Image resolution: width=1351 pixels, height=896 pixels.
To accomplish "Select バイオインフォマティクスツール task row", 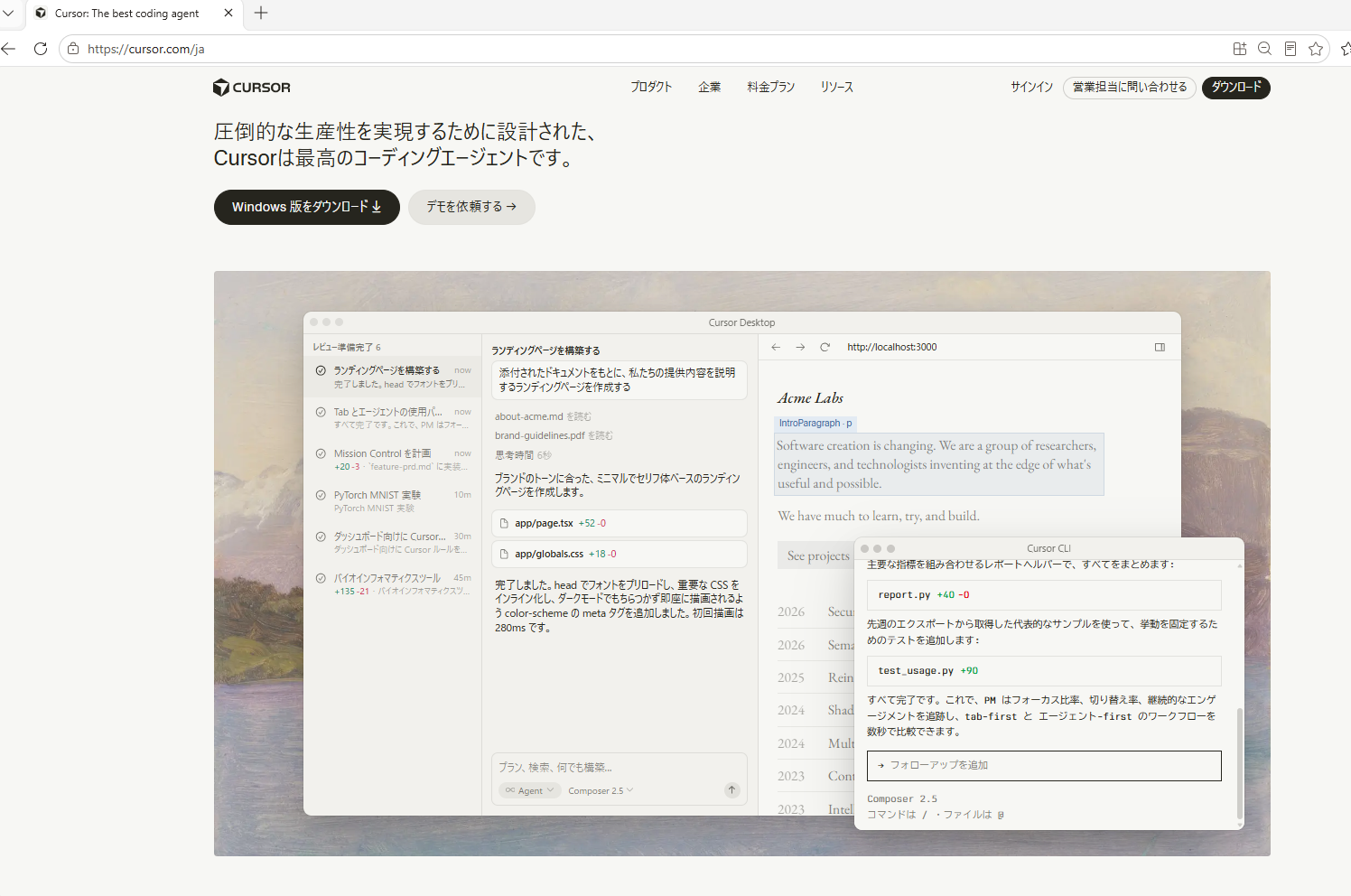I will click(393, 583).
